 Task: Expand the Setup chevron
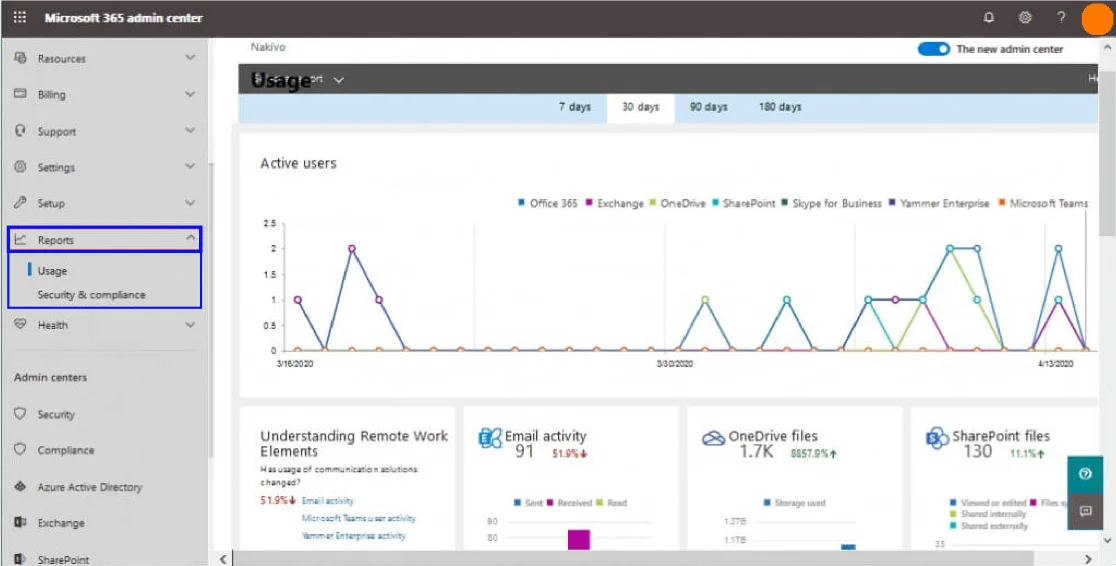tap(190, 203)
